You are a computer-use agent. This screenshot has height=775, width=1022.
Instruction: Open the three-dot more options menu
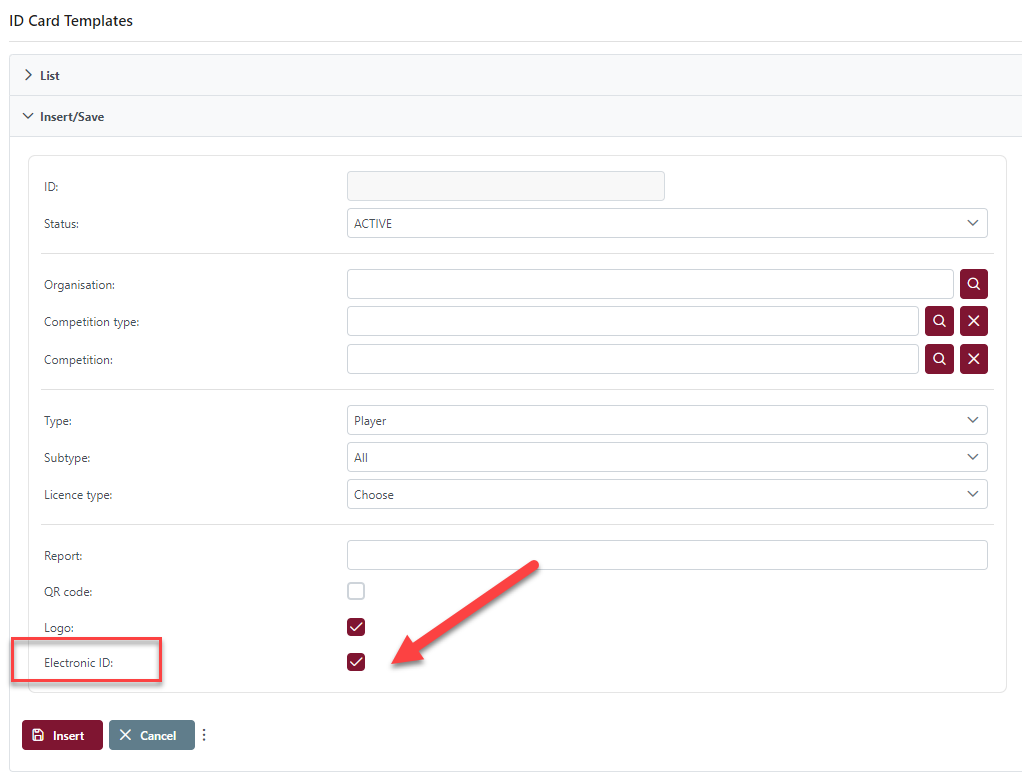(x=204, y=735)
